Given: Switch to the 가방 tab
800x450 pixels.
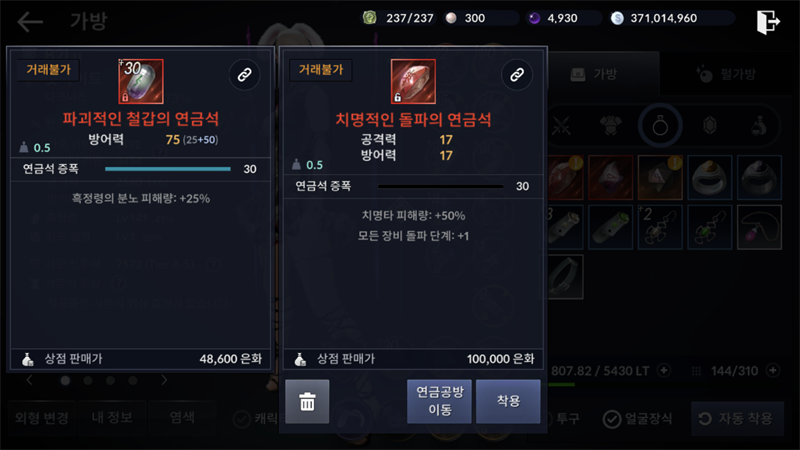Looking at the screenshot, I should [x=604, y=74].
